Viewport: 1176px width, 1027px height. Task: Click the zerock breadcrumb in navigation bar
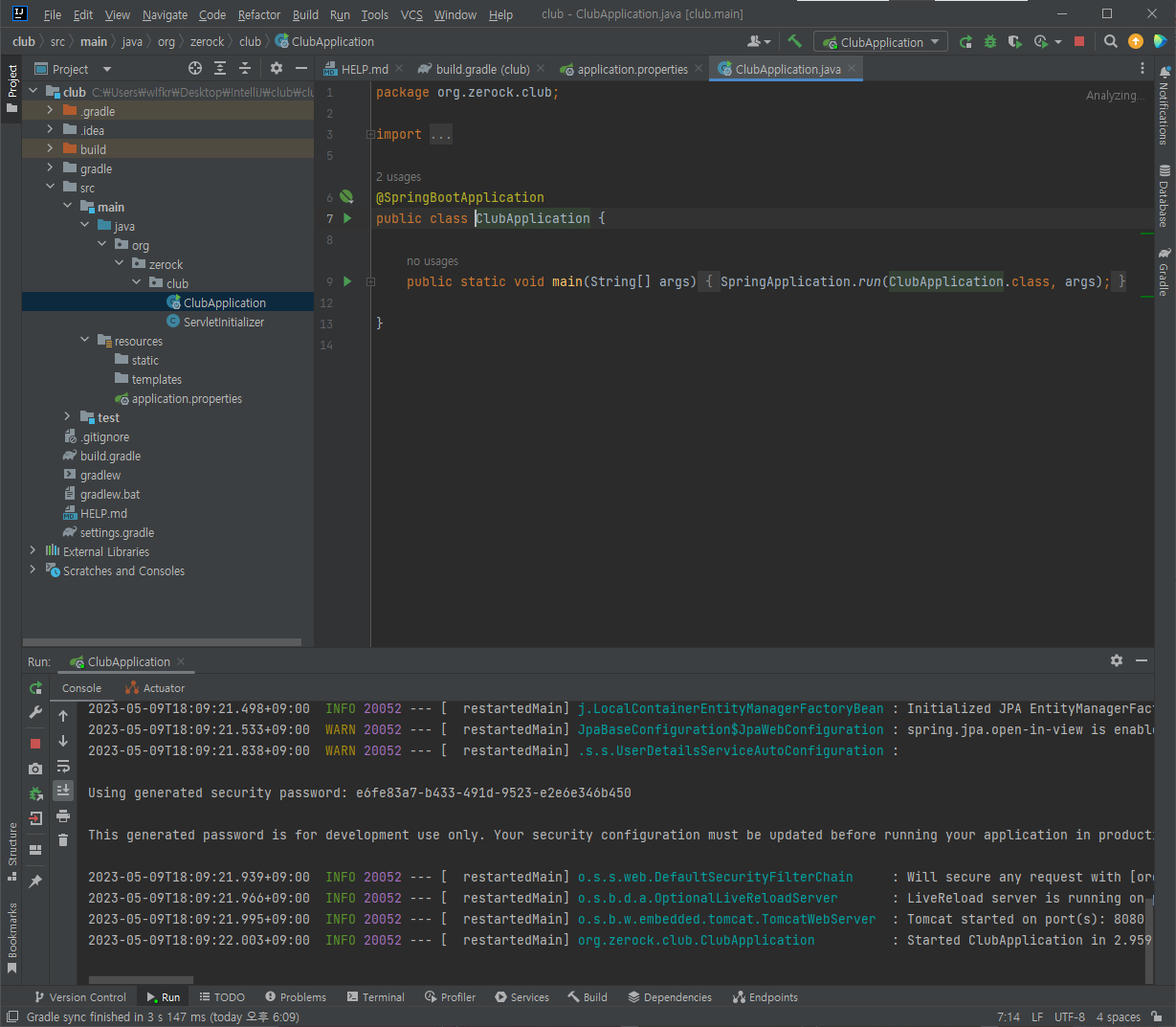coord(207,41)
